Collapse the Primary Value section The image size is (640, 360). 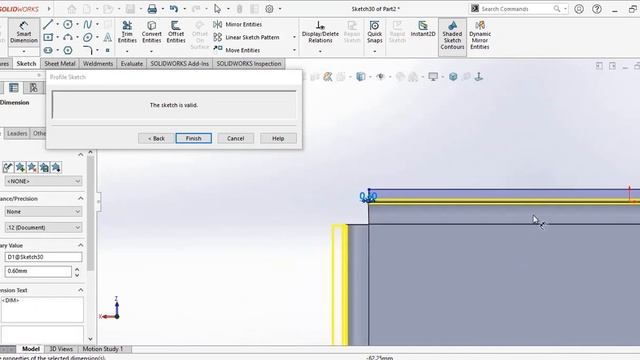tap(80, 245)
